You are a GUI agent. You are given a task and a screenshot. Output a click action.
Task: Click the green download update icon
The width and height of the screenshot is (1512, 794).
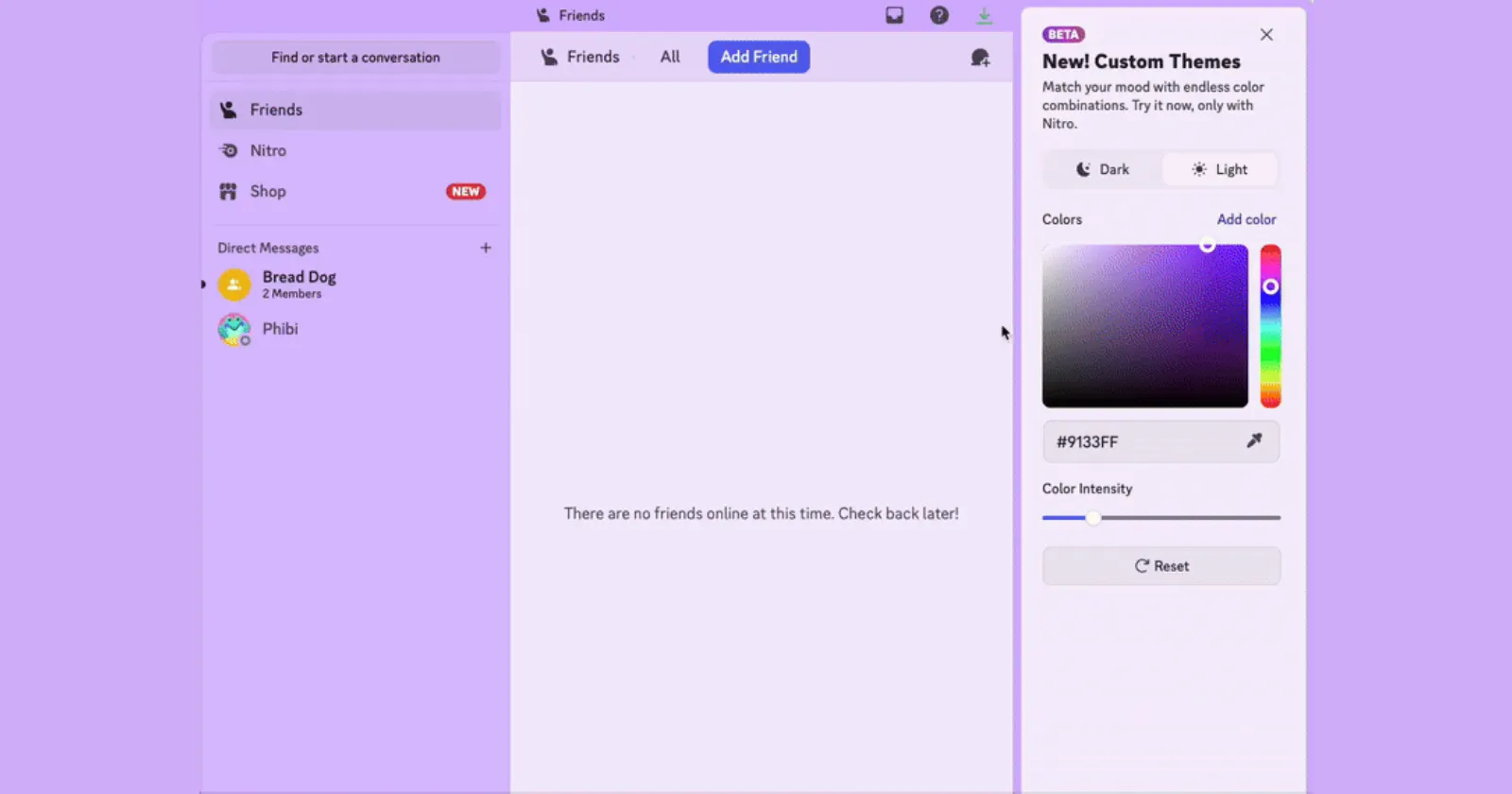(x=984, y=16)
